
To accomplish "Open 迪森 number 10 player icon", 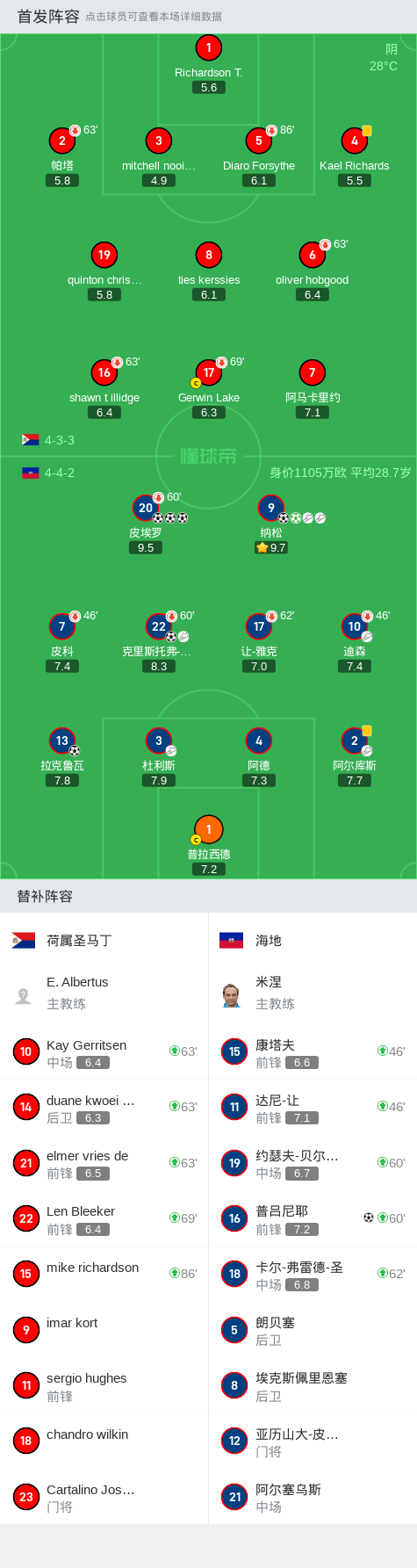I will click(x=354, y=626).
